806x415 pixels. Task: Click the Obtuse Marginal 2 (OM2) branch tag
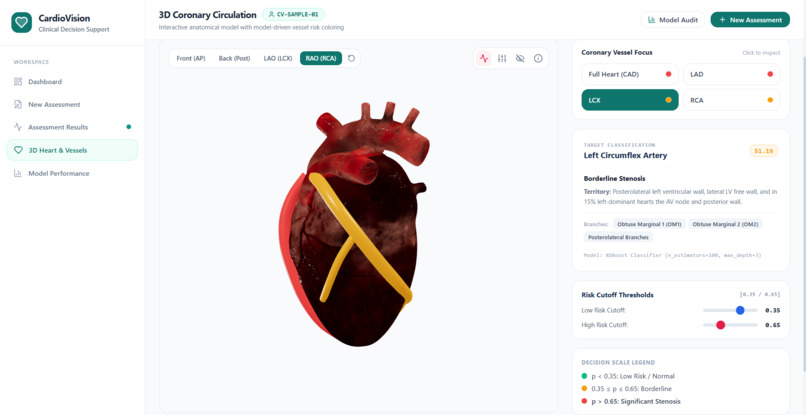tap(725, 224)
